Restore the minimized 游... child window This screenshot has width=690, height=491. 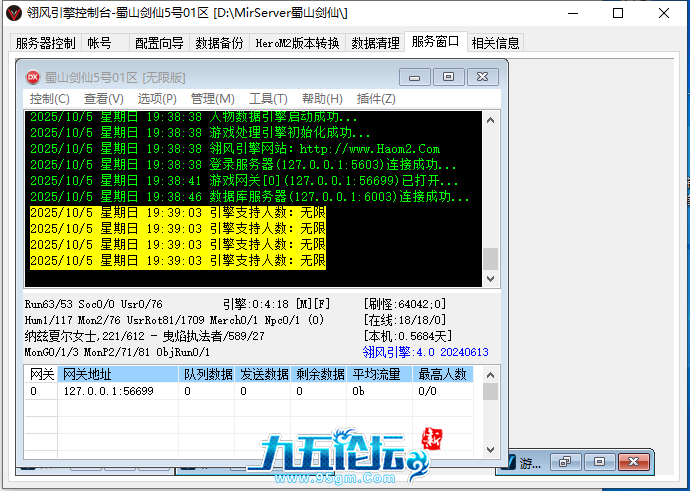(x=566, y=462)
